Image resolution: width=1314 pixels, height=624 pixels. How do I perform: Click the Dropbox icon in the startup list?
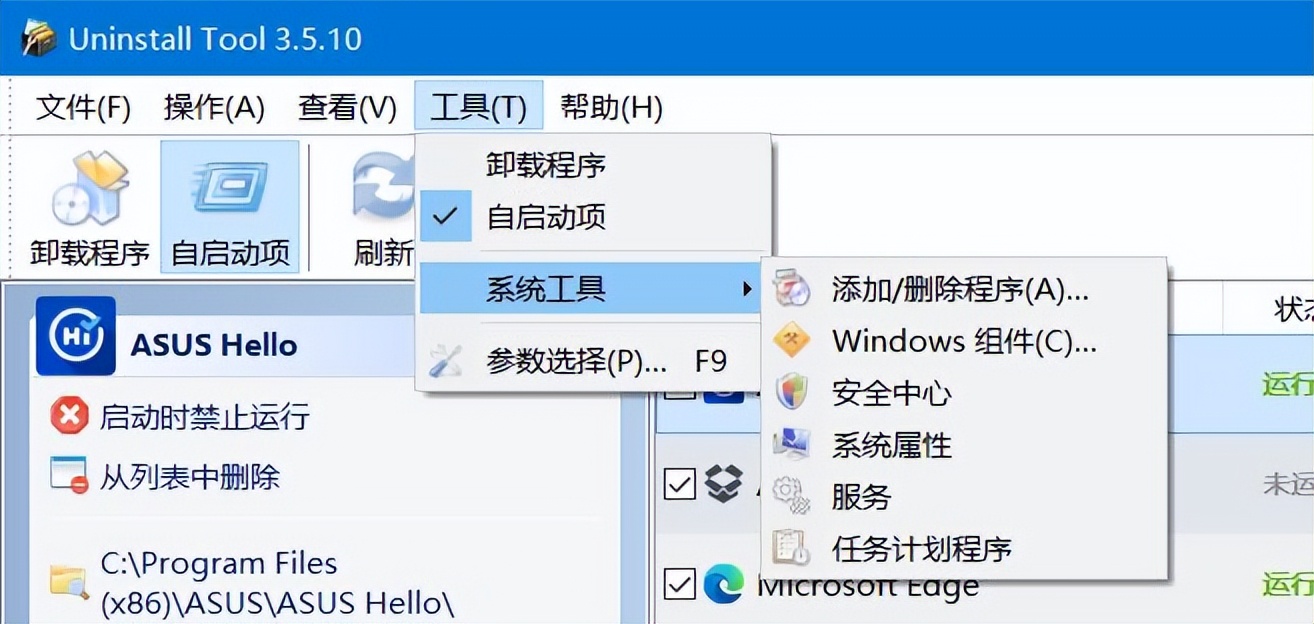[x=724, y=484]
